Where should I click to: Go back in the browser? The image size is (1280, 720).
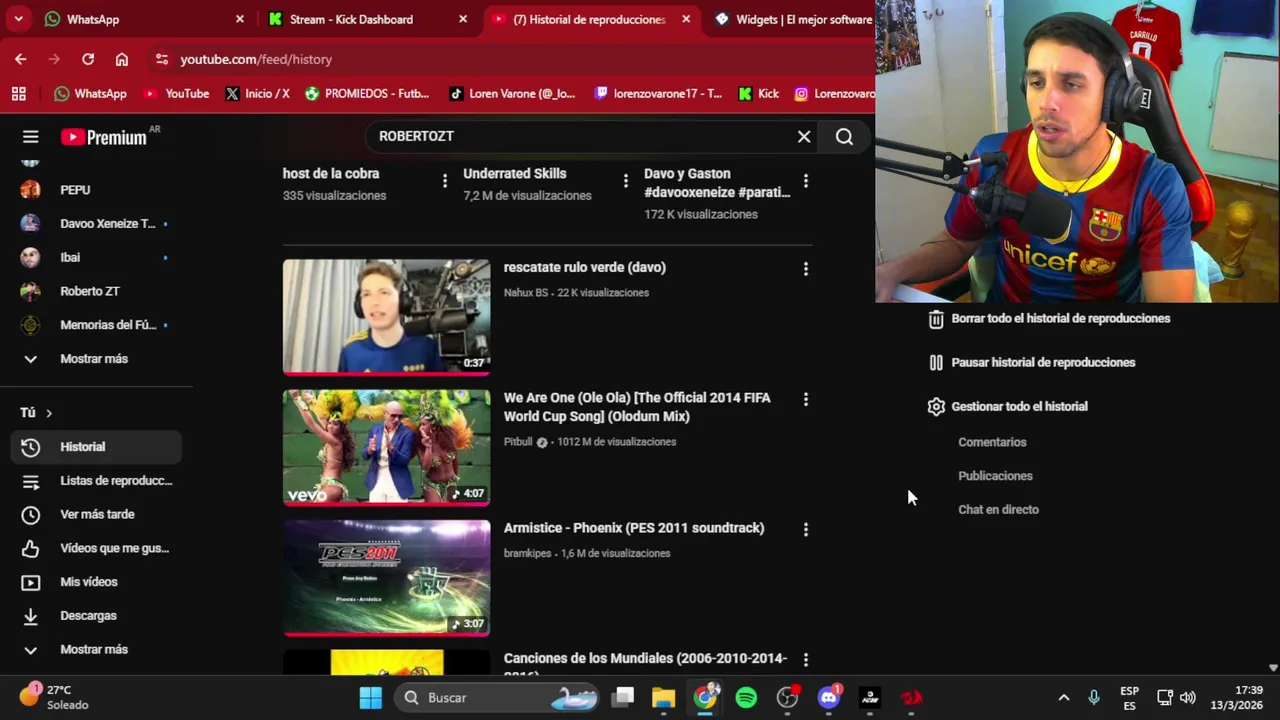pos(21,59)
